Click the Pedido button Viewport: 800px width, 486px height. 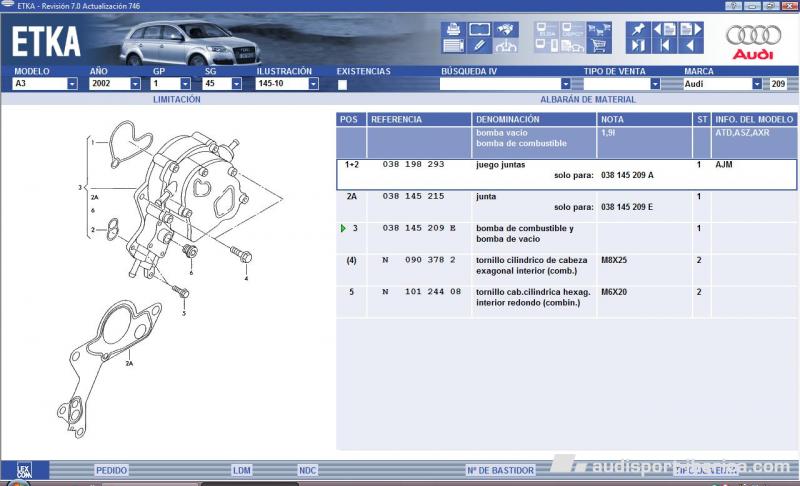[111, 470]
